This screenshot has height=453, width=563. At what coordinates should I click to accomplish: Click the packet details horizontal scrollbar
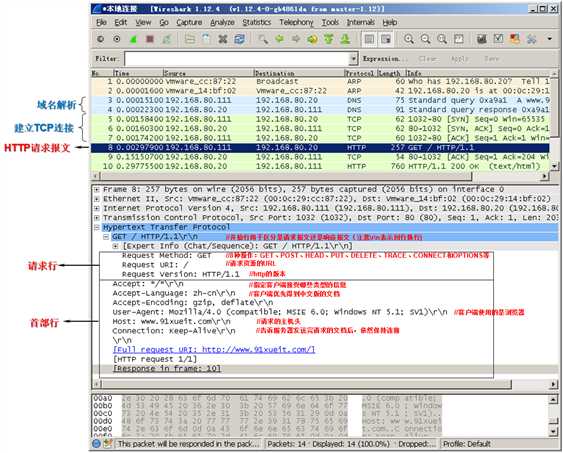point(307,384)
